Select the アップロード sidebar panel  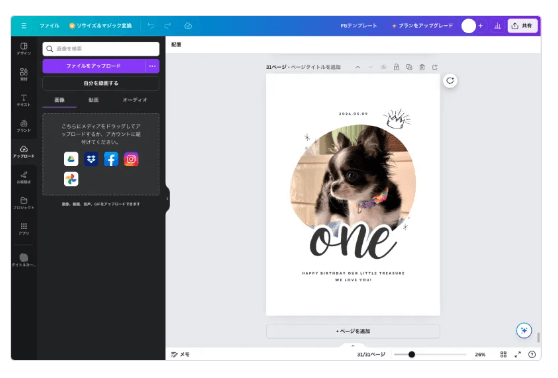[24, 152]
